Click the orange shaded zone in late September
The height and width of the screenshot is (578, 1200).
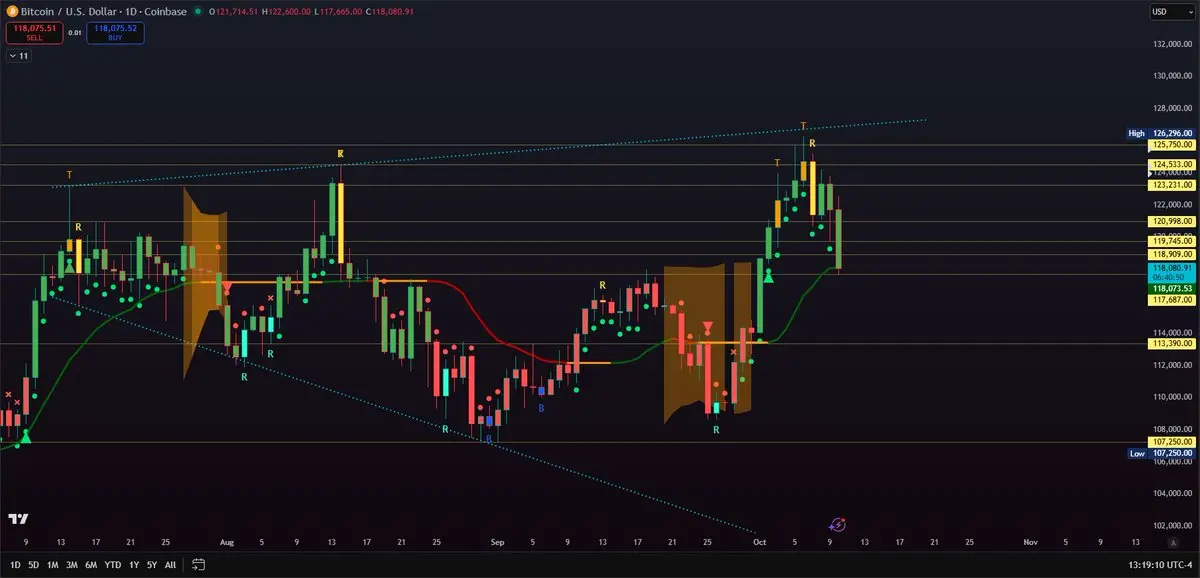click(x=695, y=345)
